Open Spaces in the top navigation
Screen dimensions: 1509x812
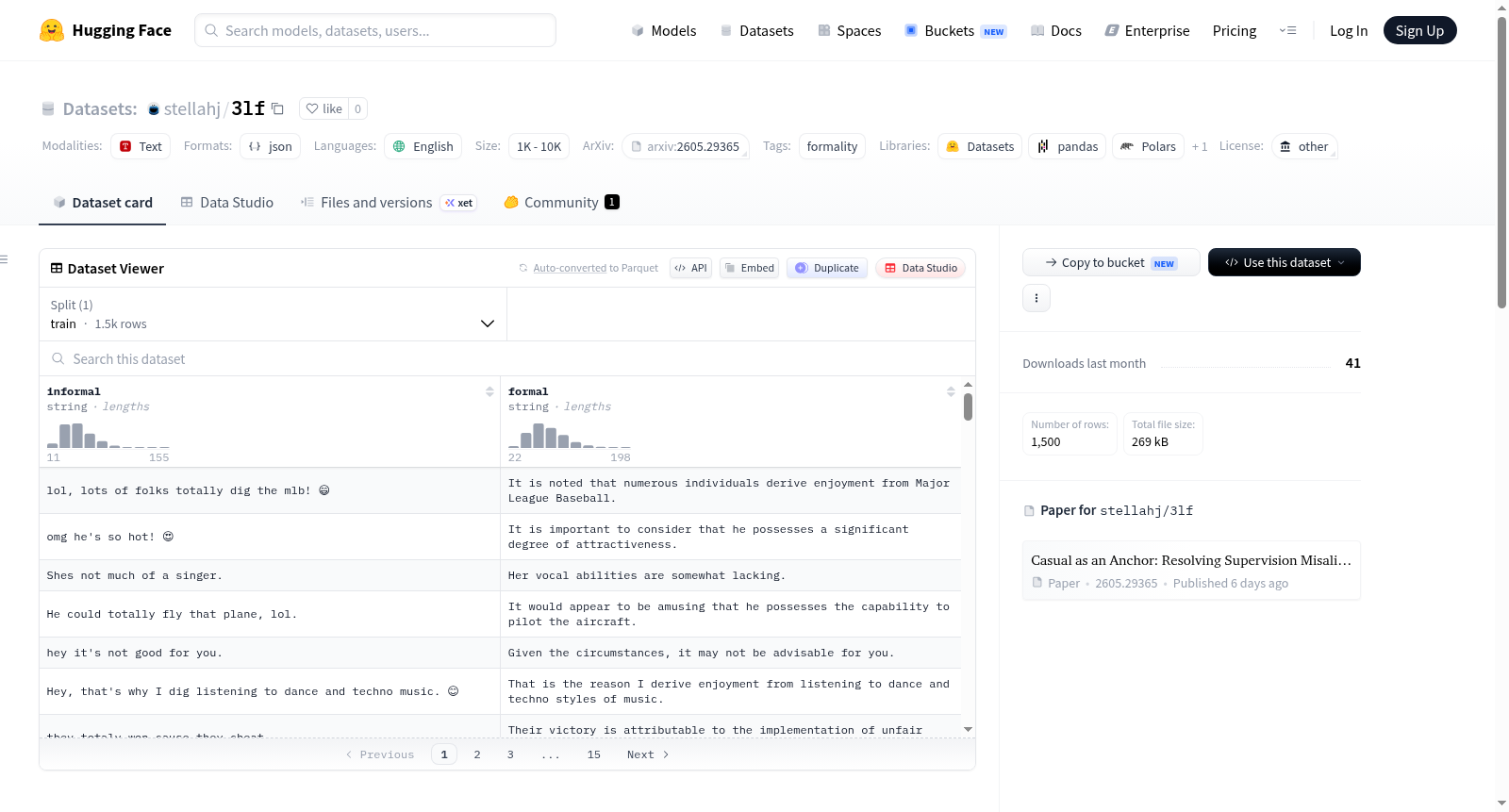850,30
